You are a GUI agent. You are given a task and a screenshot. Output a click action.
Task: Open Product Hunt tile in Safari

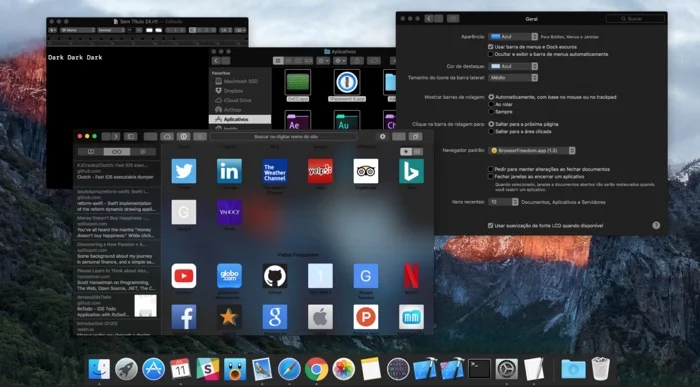point(366,317)
